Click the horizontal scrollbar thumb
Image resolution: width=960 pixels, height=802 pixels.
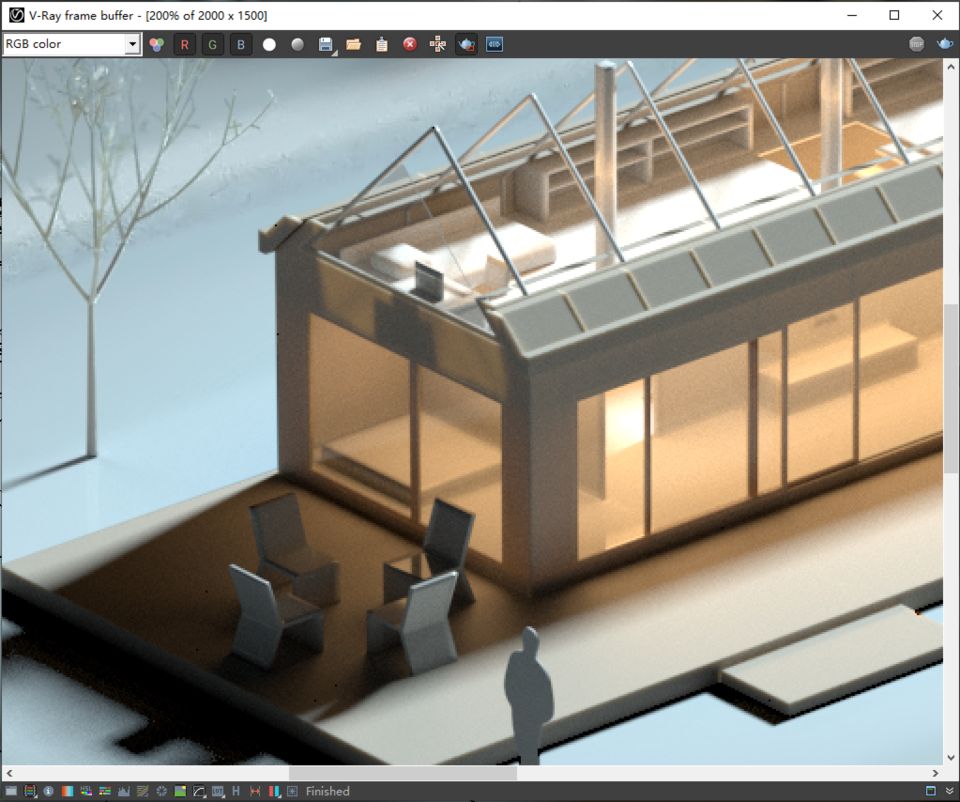[402, 773]
